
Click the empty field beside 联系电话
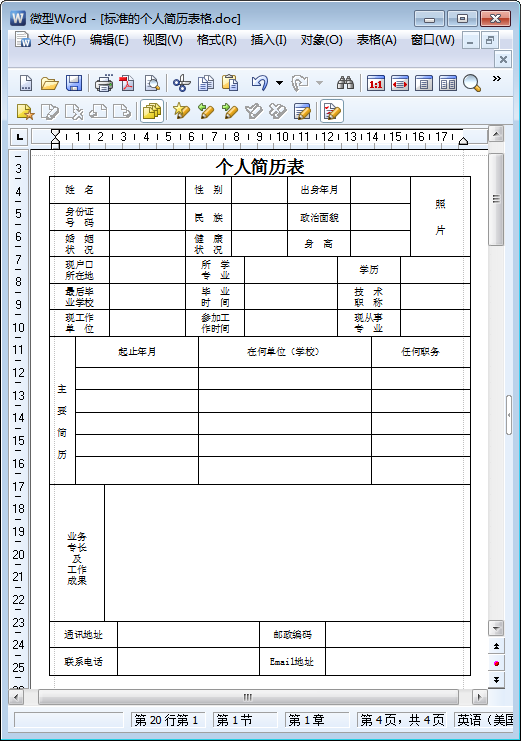pyautogui.click(x=188, y=662)
